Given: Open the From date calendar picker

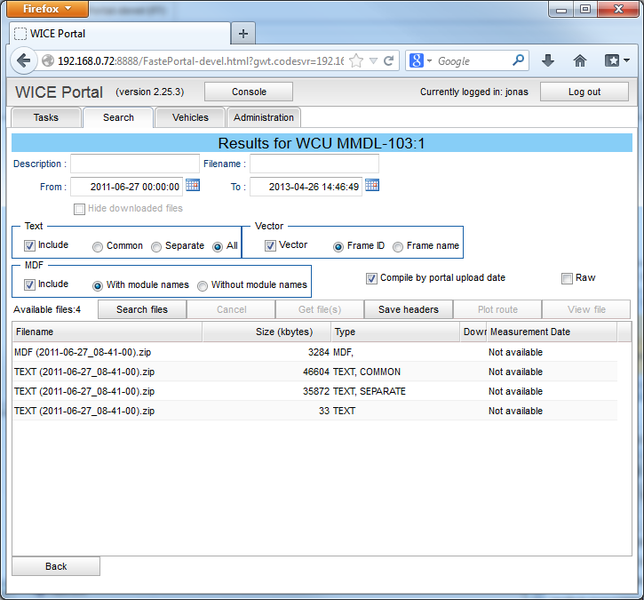Looking at the screenshot, I should pyautogui.click(x=193, y=185).
